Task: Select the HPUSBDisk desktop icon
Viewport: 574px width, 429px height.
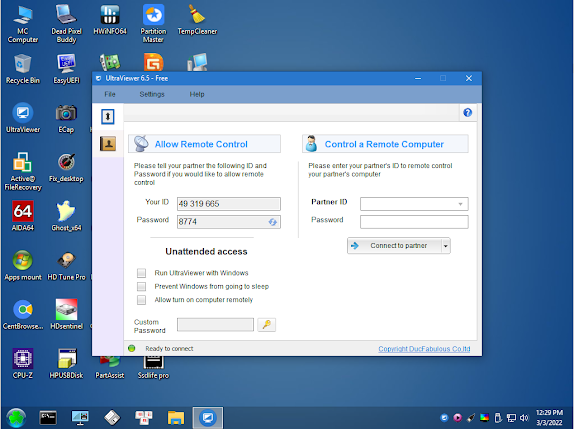Action: [x=66, y=363]
